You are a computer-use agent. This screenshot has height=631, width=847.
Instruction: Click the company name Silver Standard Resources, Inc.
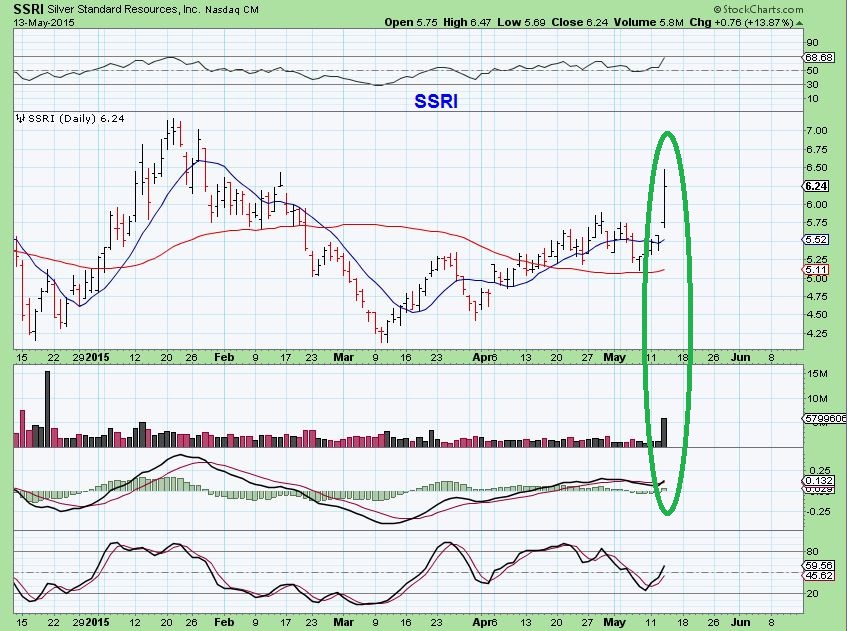point(124,10)
